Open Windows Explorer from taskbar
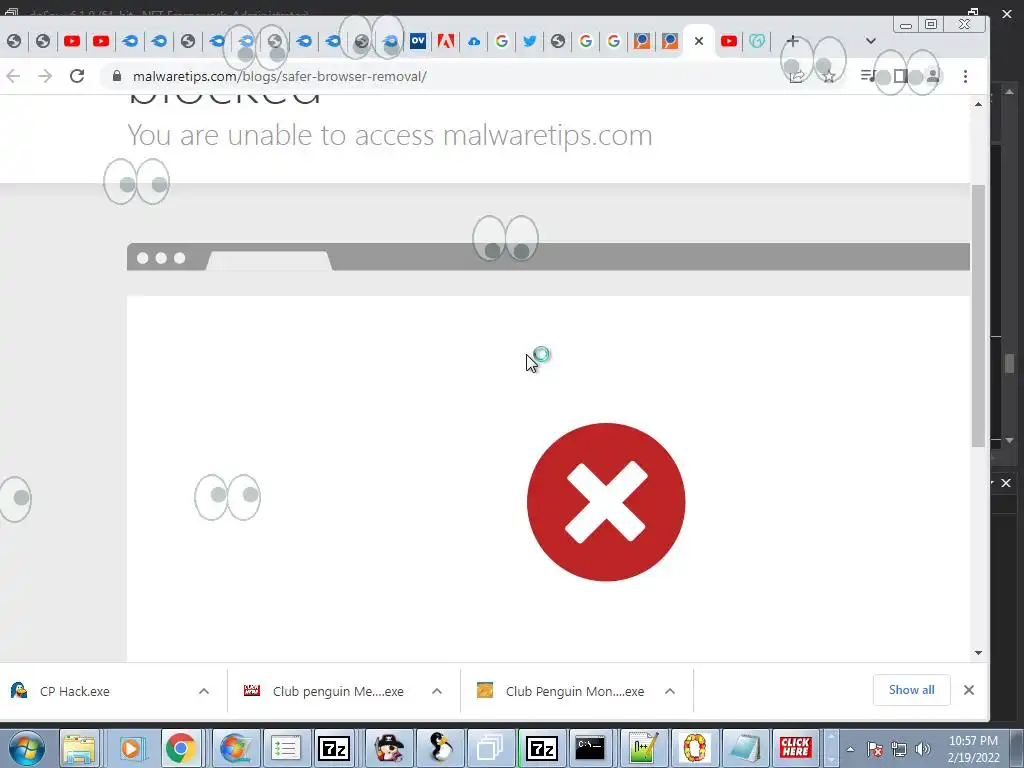The image size is (1024, 768). coord(80,748)
